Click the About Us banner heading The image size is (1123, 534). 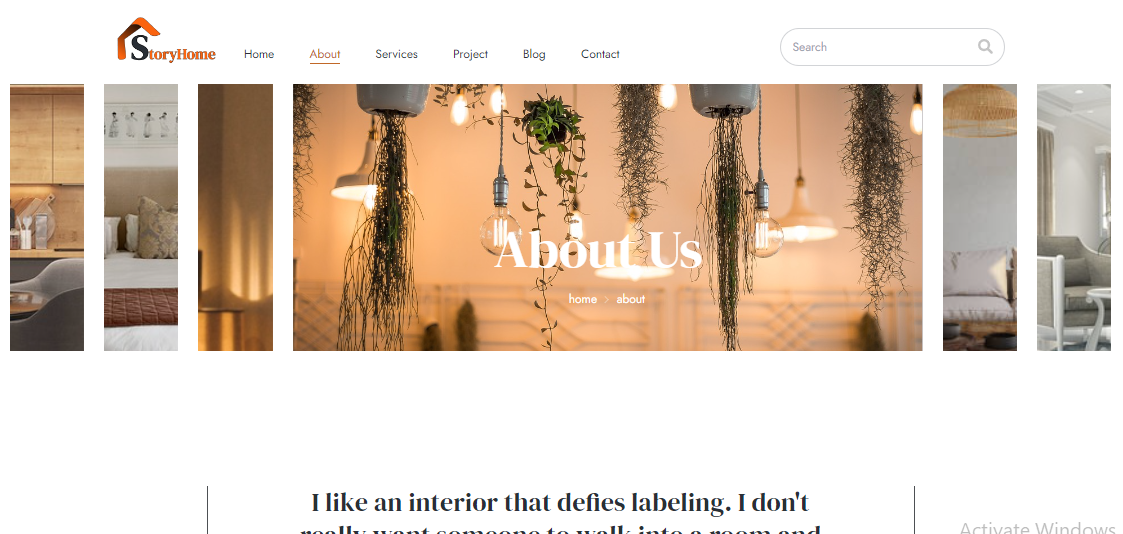pos(598,251)
